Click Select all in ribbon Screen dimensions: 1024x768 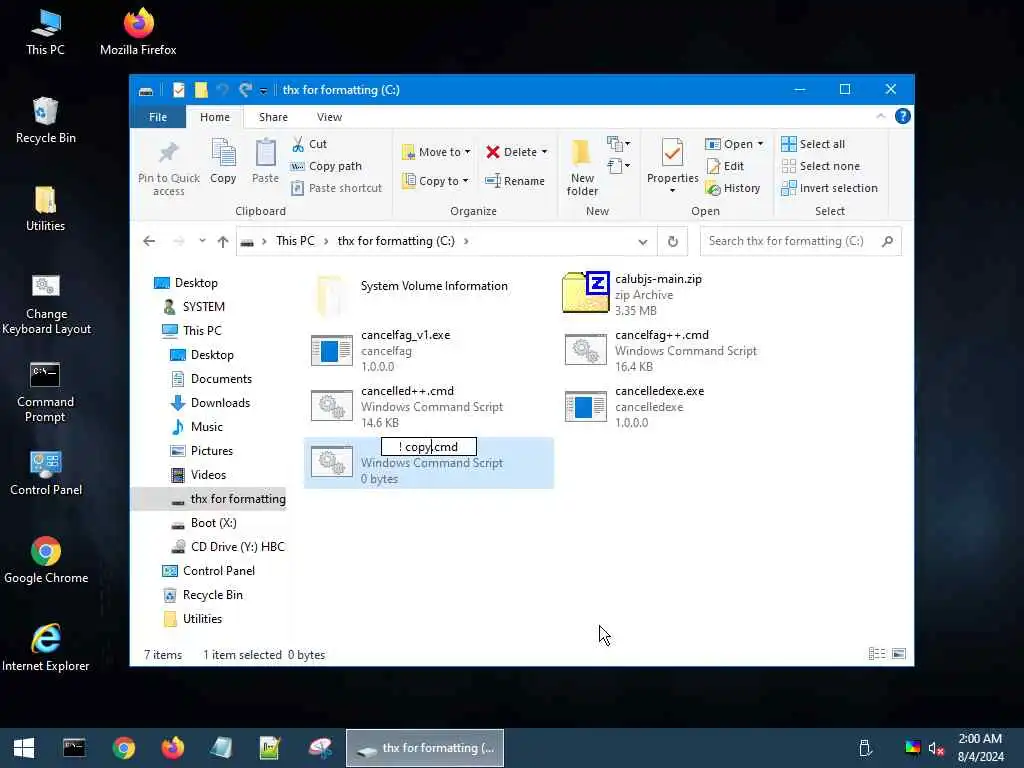click(x=813, y=144)
